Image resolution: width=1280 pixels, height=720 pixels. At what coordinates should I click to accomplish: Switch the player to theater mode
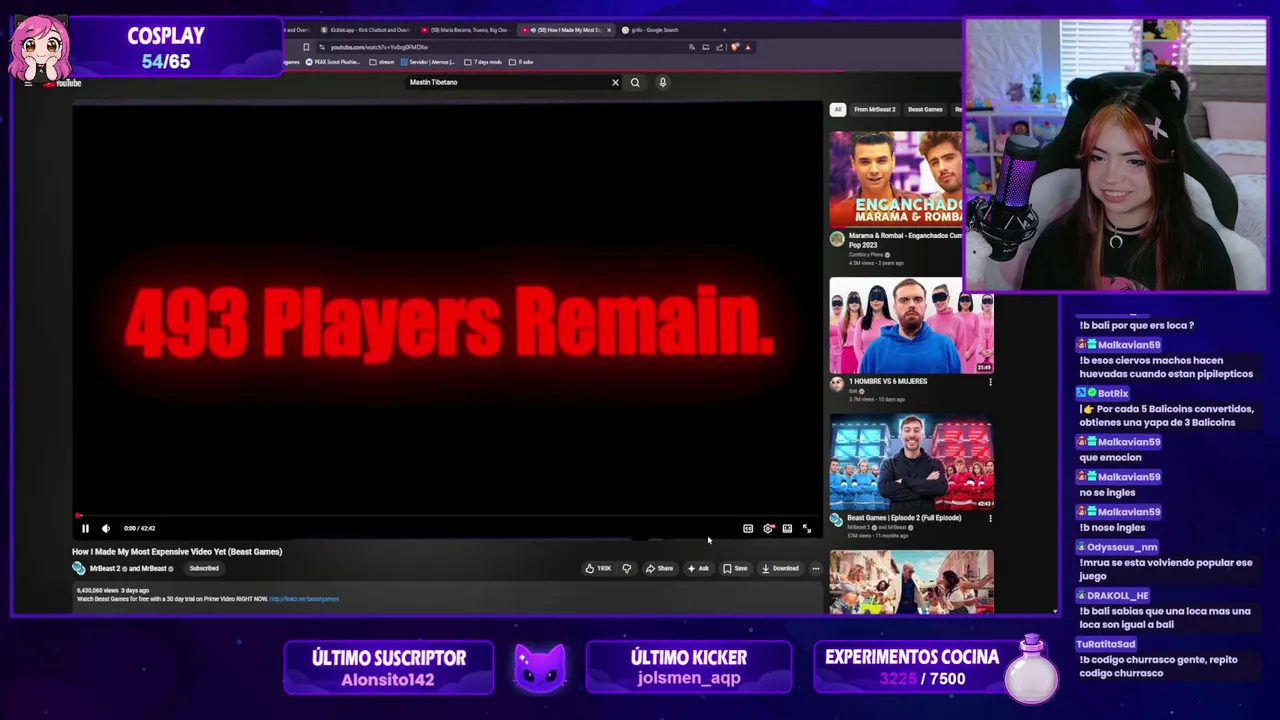787,528
